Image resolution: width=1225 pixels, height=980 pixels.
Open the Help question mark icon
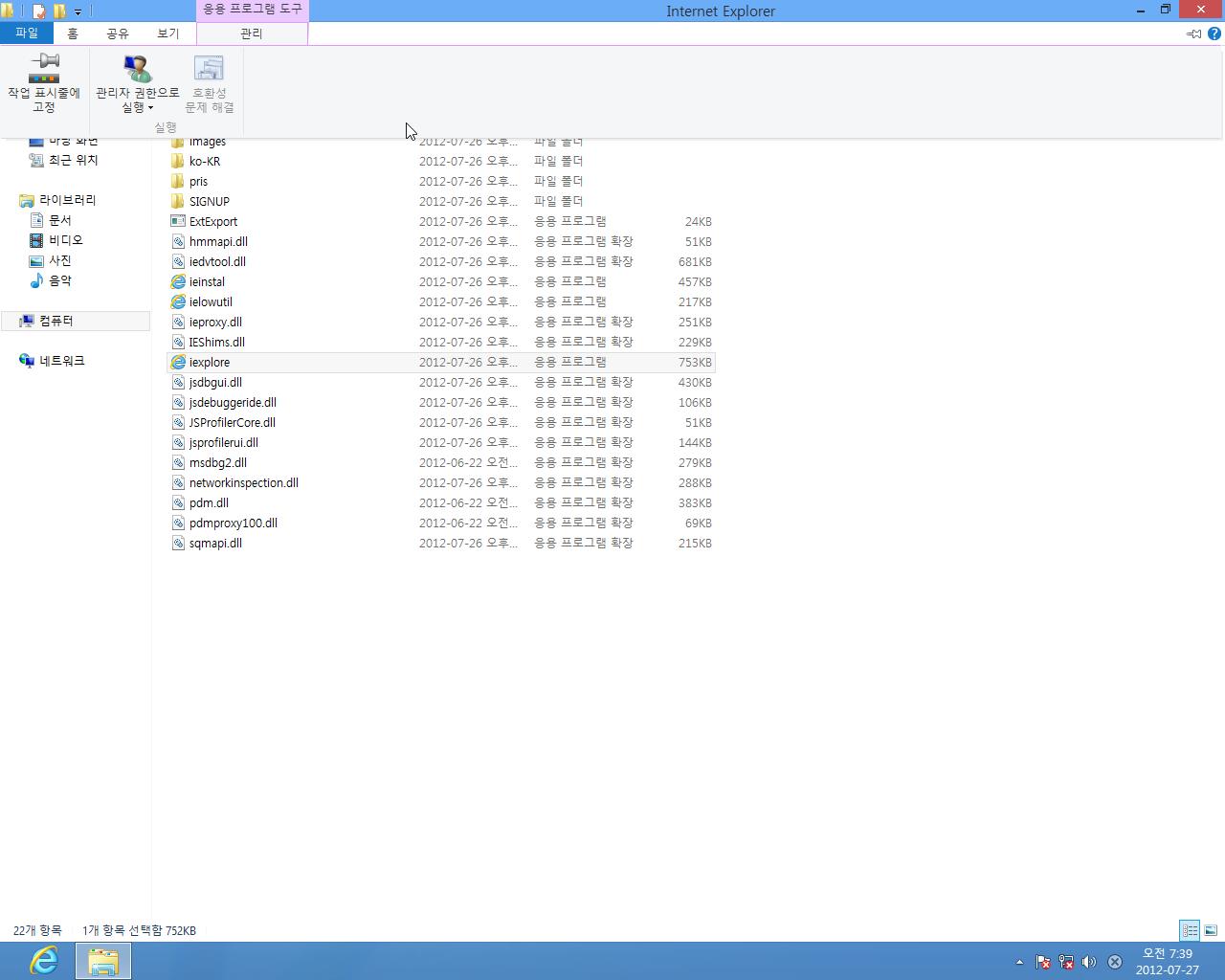1214,33
